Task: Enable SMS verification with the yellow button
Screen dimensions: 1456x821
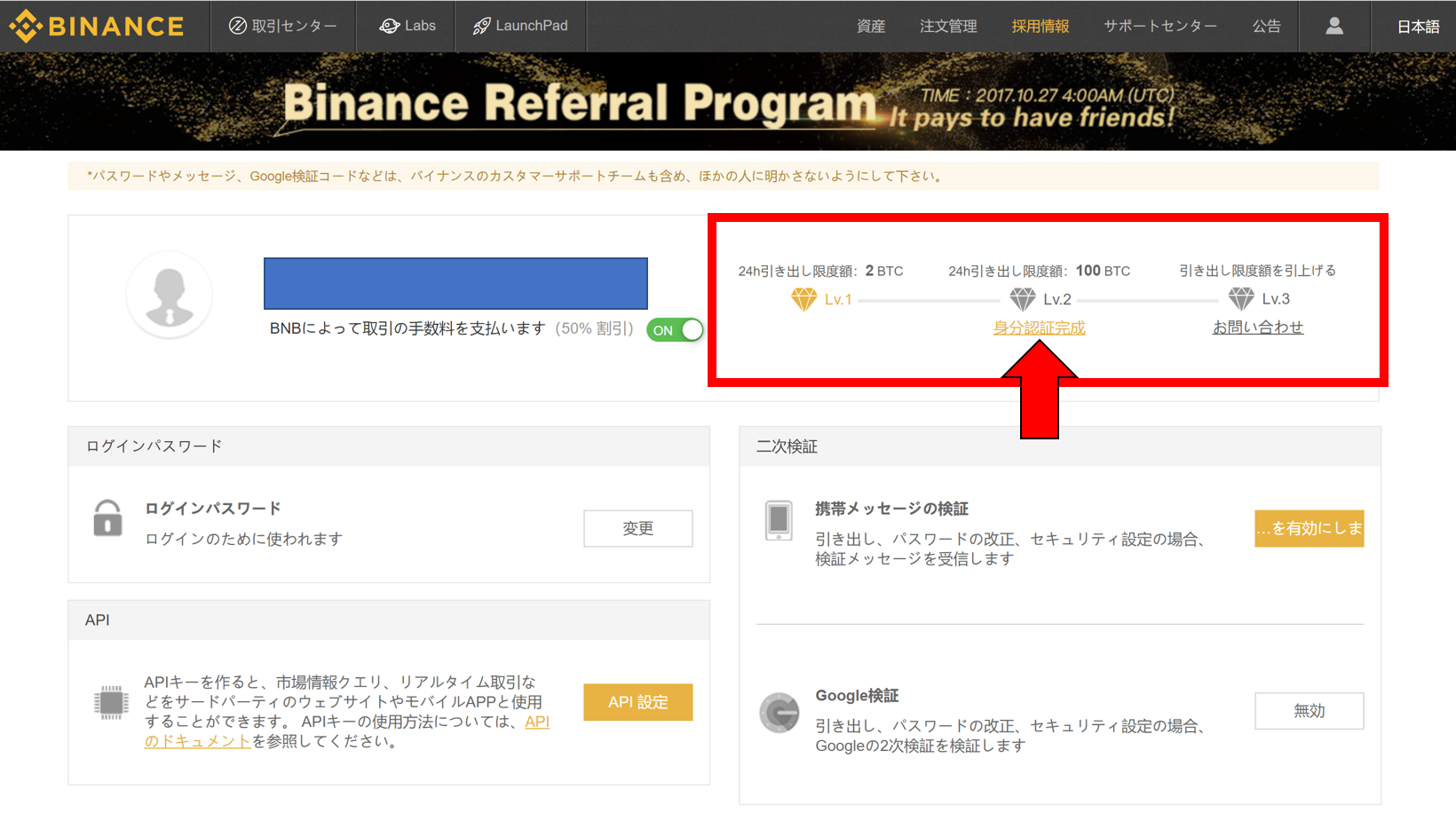Action: click(x=1309, y=528)
